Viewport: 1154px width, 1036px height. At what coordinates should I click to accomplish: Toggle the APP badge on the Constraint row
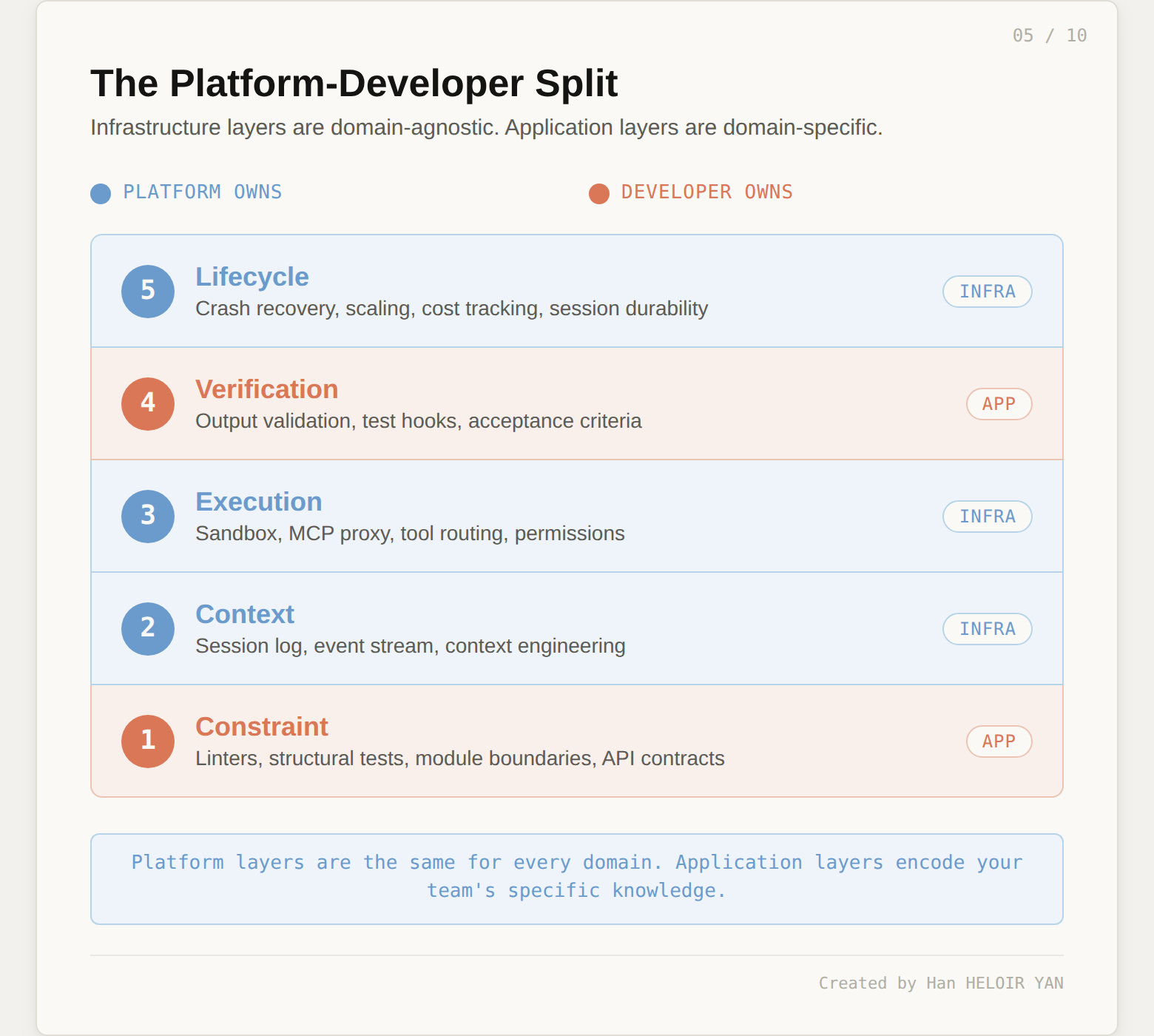coord(999,741)
